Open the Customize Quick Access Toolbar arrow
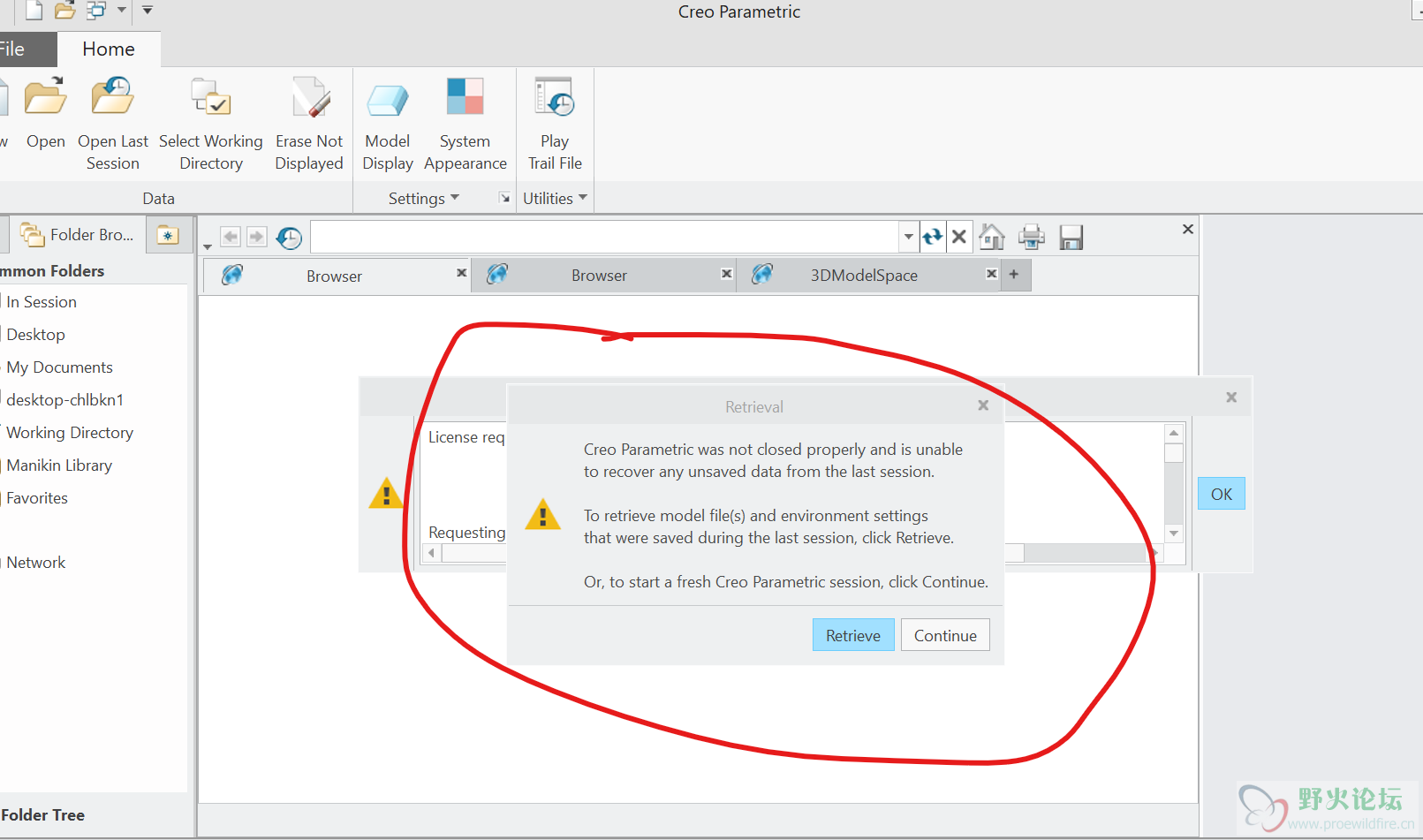Viewport: 1423px width, 840px height. (148, 11)
